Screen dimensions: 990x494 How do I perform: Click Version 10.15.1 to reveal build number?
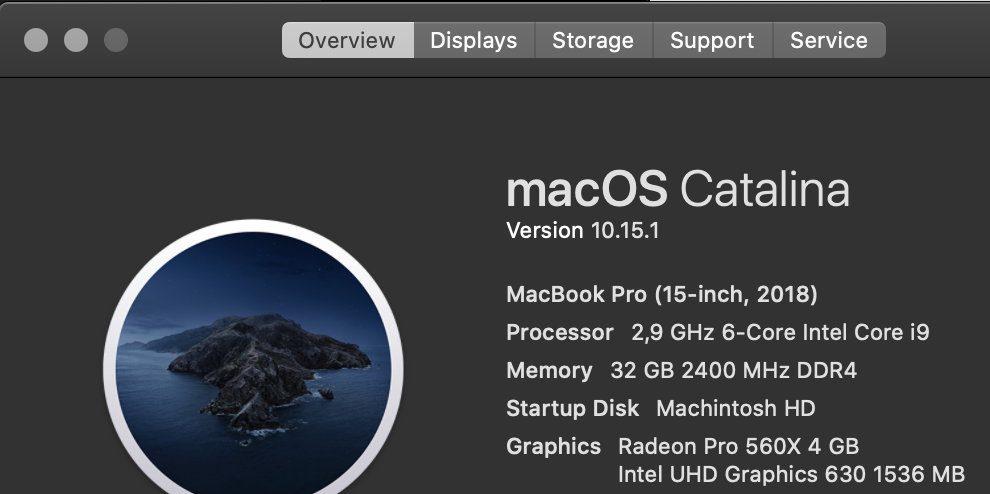(x=583, y=231)
